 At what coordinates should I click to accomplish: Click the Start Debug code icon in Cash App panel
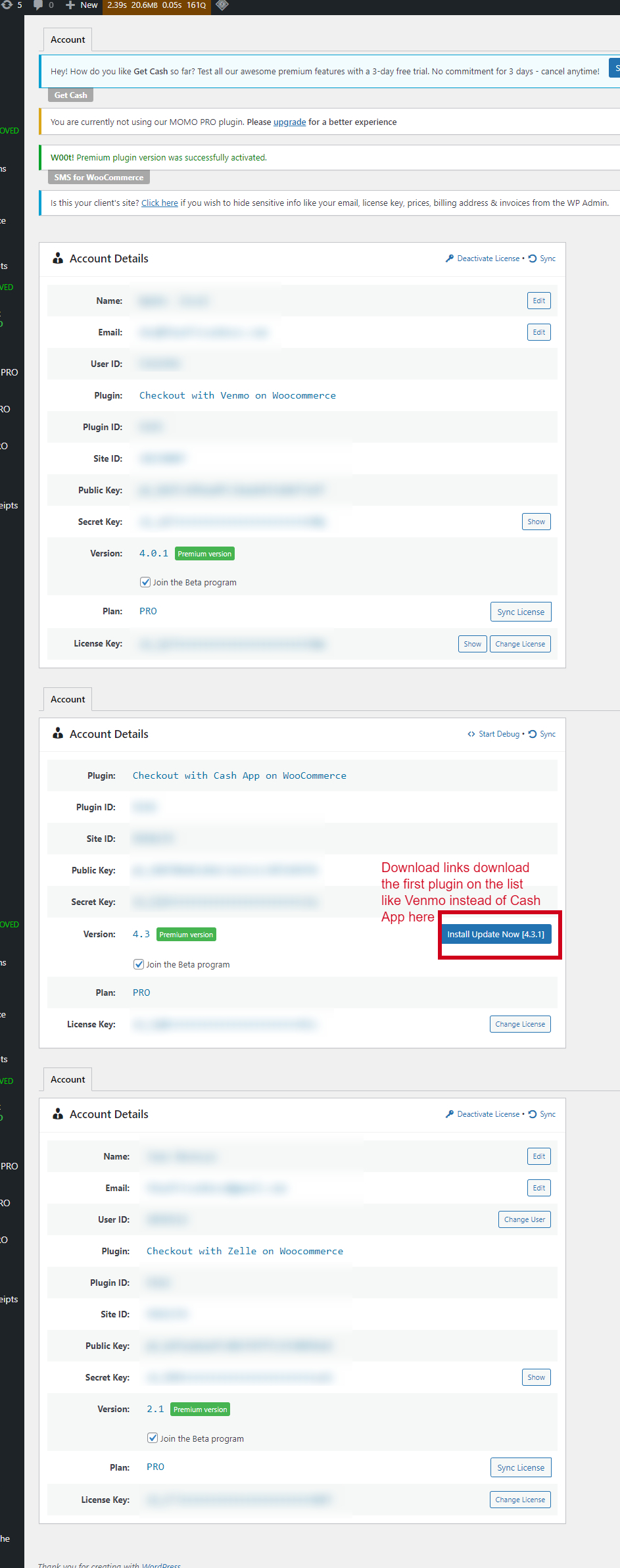471,734
